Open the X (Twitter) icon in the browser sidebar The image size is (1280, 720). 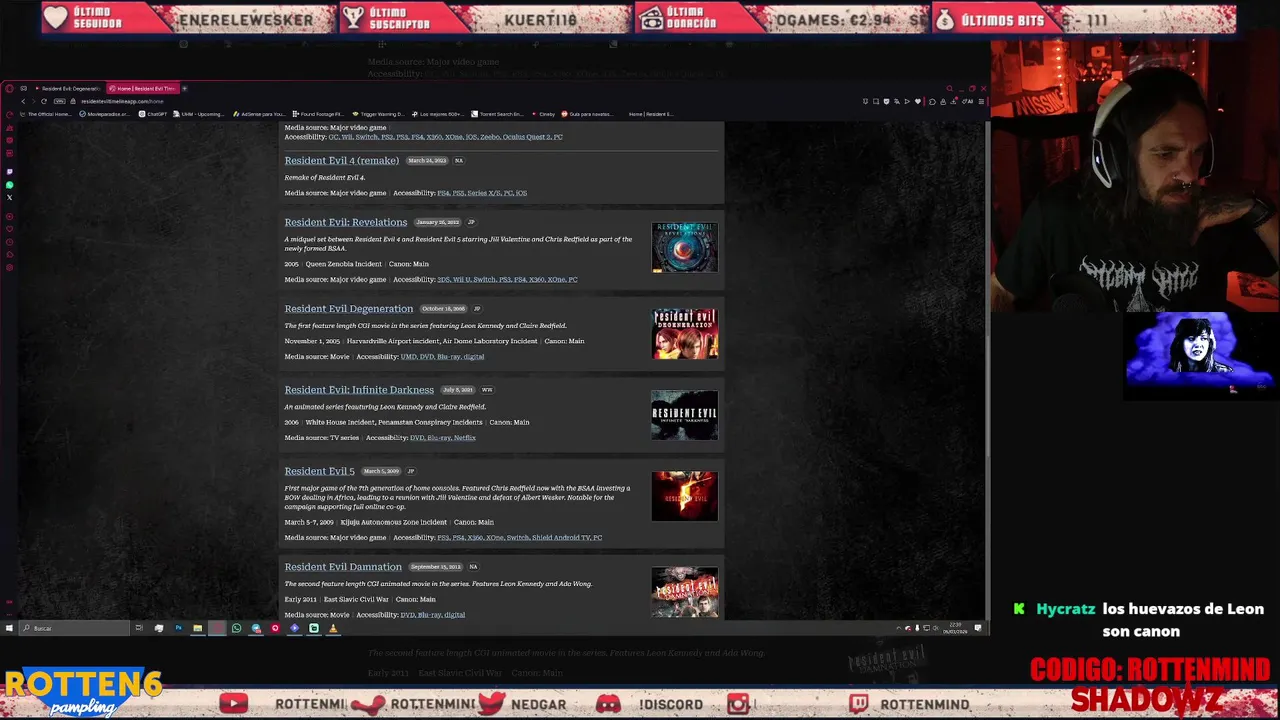click(9, 197)
